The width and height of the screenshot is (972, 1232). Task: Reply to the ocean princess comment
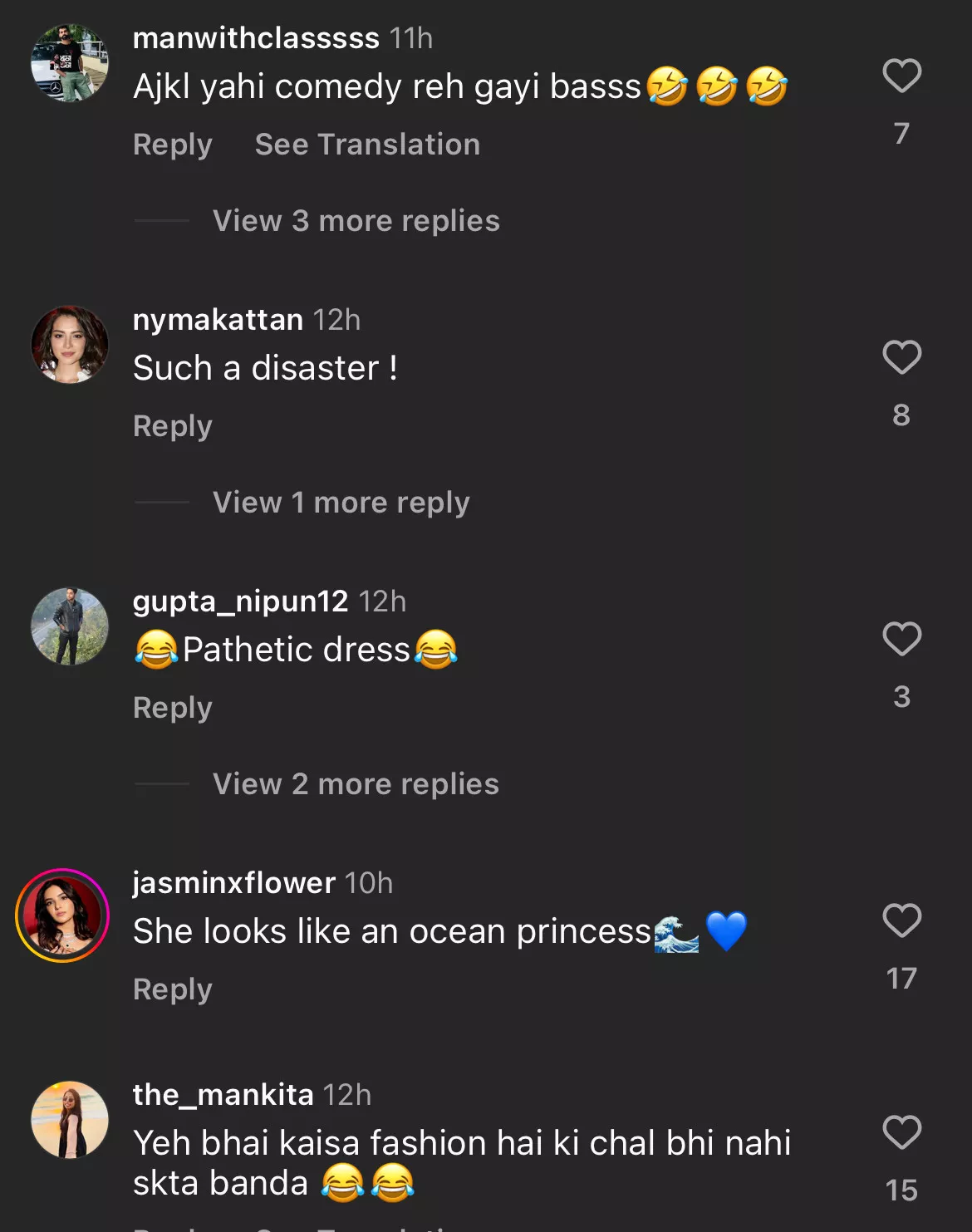173,989
